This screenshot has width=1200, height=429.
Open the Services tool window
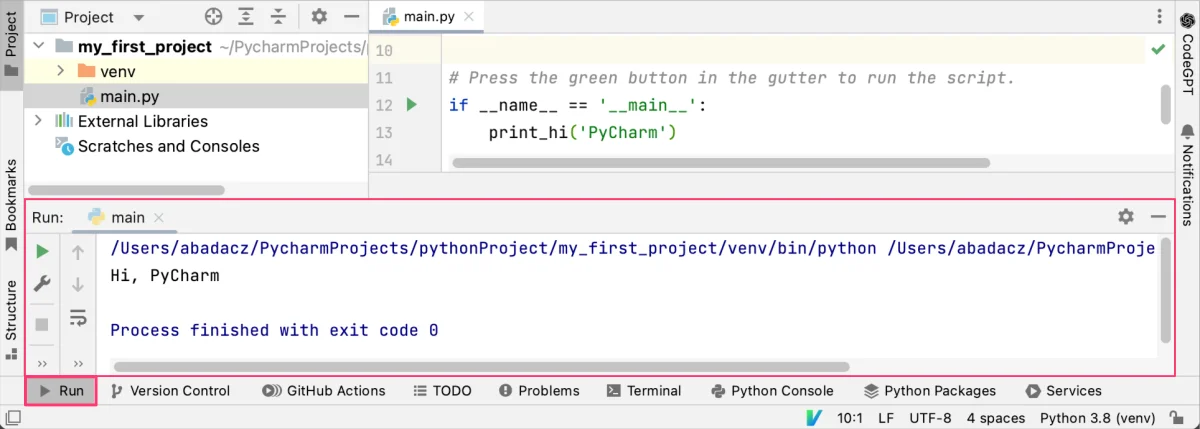point(1064,391)
